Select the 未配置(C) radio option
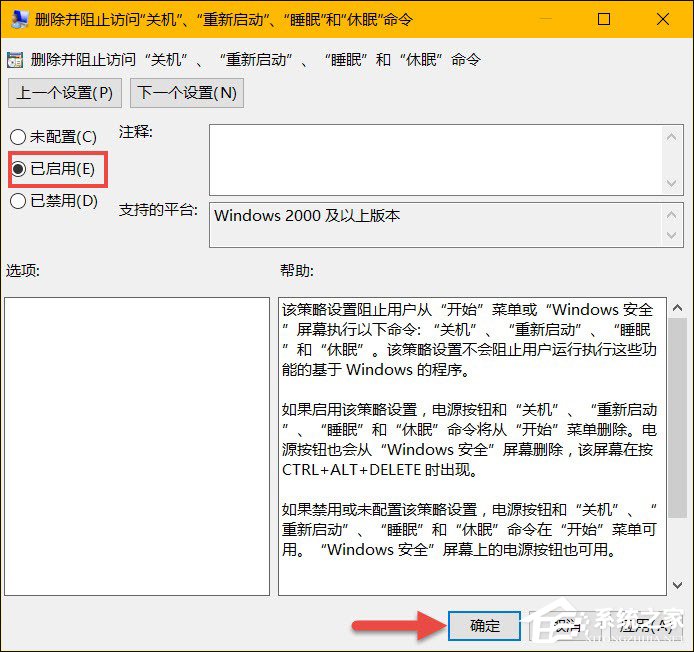This screenshot has width=694, height=652. 53,137
